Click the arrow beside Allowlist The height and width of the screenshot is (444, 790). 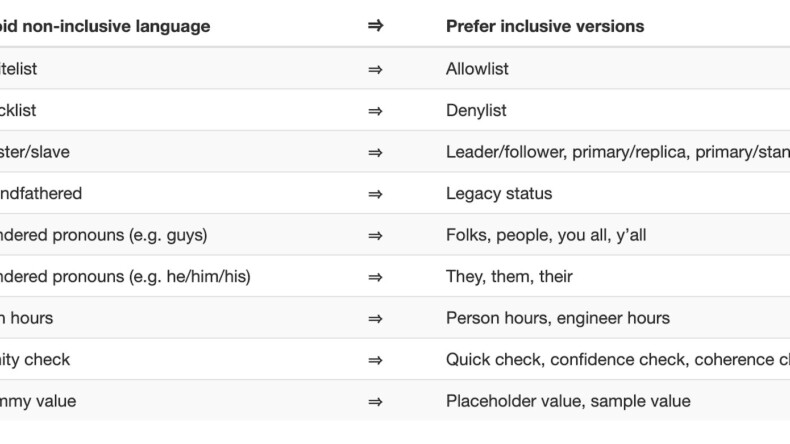[375, 70]
